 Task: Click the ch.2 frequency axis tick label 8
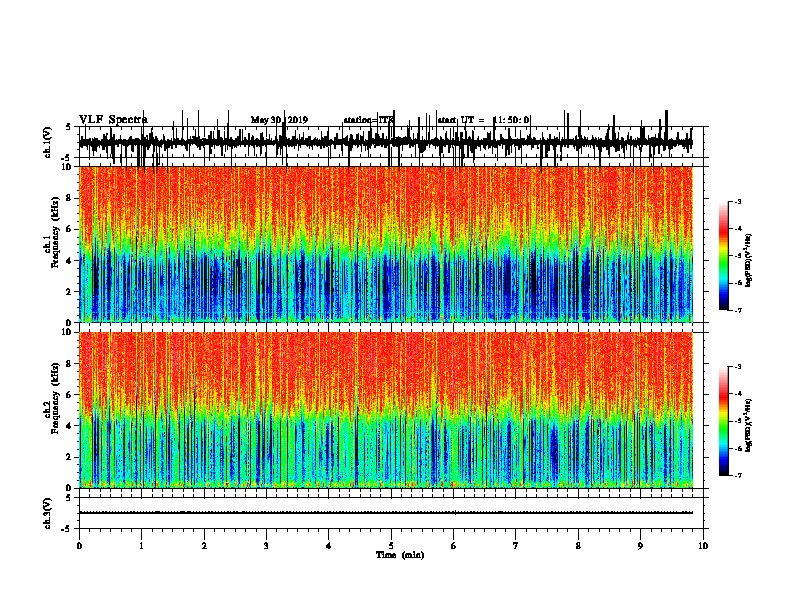pyautogui.click(x=70, y=364)
